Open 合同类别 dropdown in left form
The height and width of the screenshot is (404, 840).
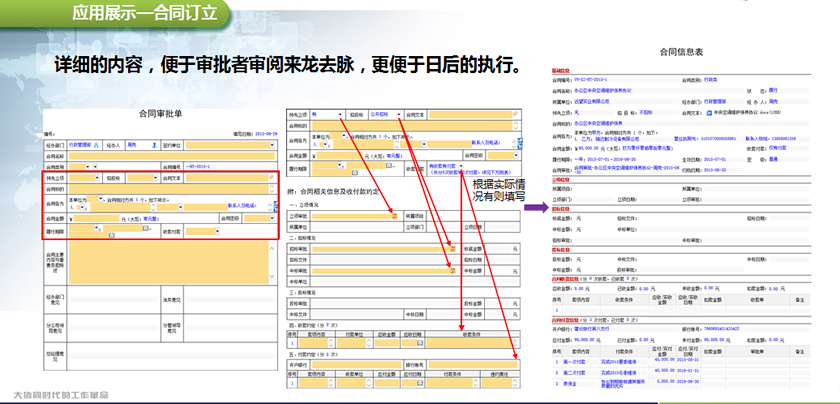point(87,167)
